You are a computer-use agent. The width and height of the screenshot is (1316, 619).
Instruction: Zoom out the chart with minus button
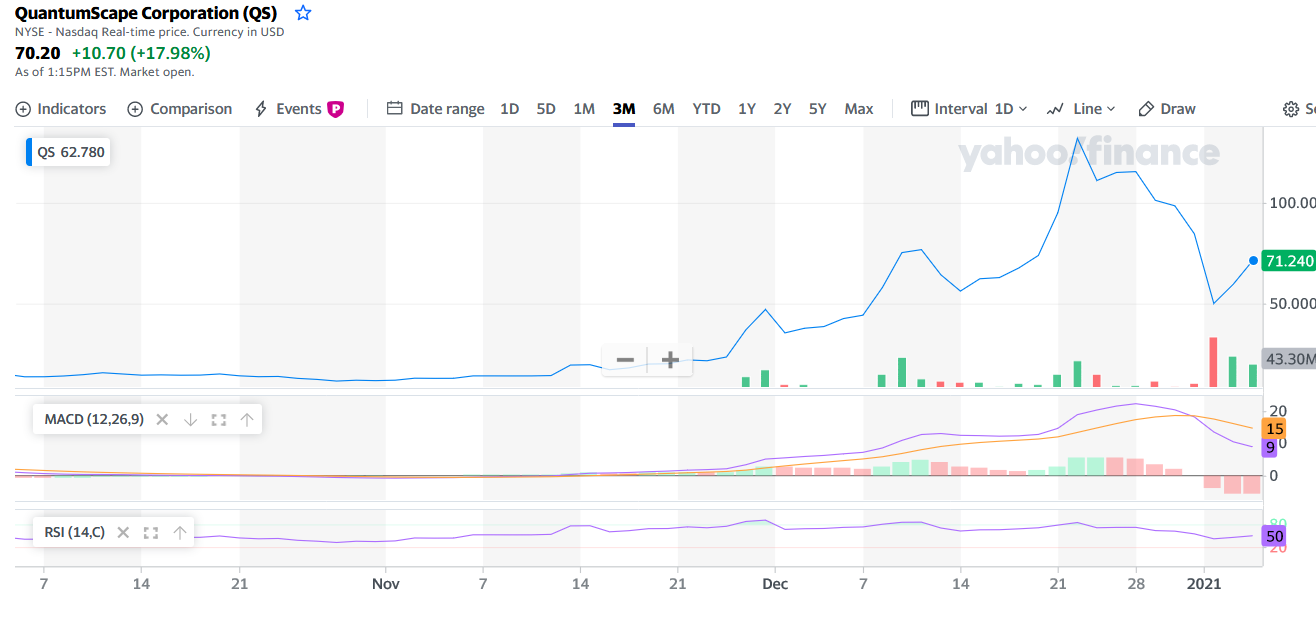625,360
